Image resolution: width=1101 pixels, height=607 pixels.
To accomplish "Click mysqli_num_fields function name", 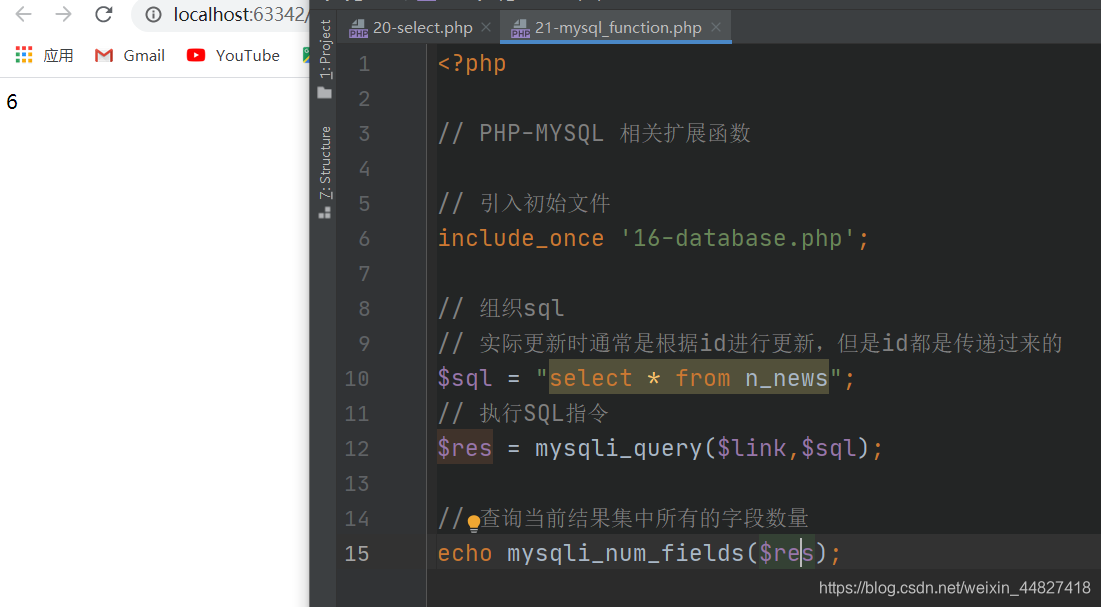I will point(625,554).
